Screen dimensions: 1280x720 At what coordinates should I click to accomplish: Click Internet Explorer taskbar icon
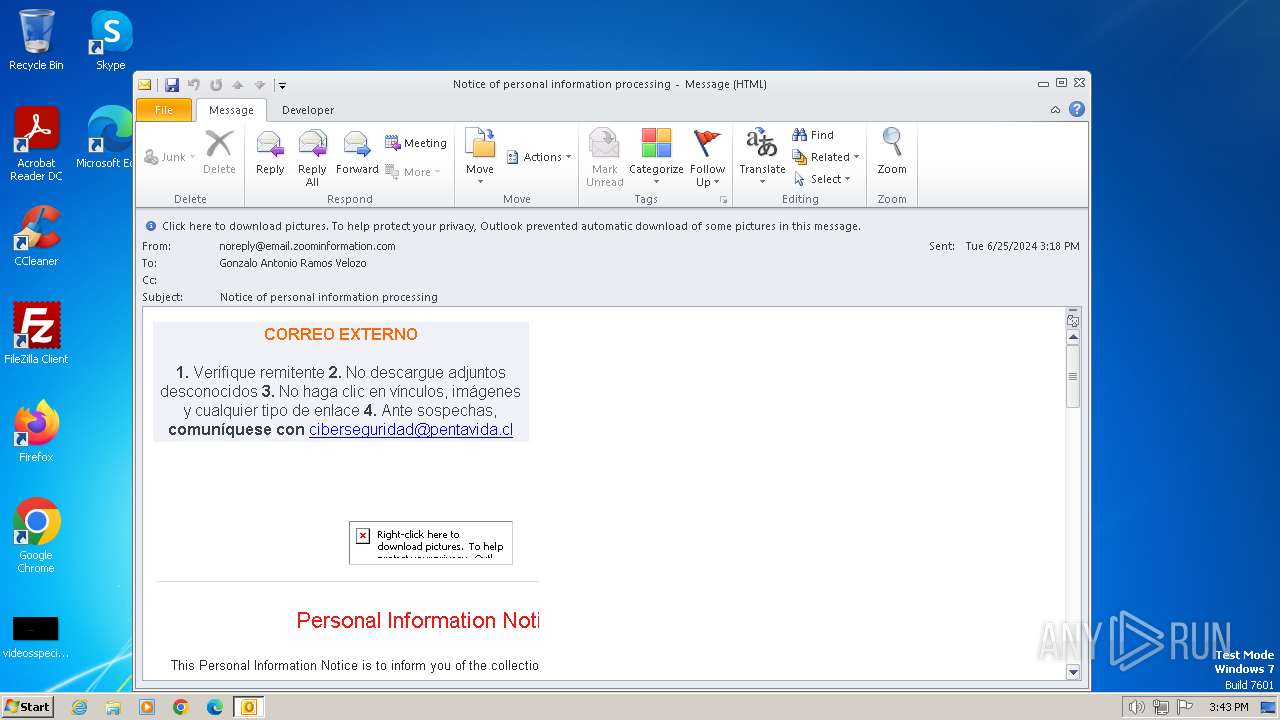click(x=79, y=707)
